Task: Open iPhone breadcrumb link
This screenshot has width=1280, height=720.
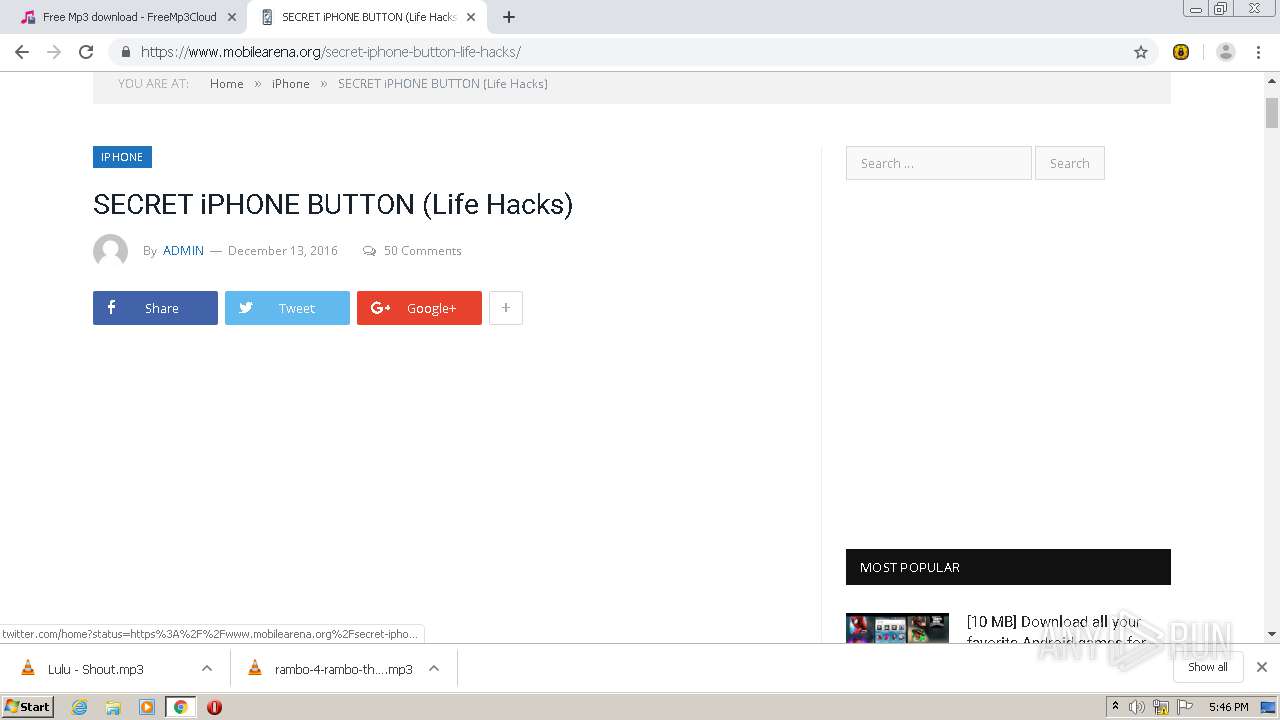Action: (x=291, y=84)
